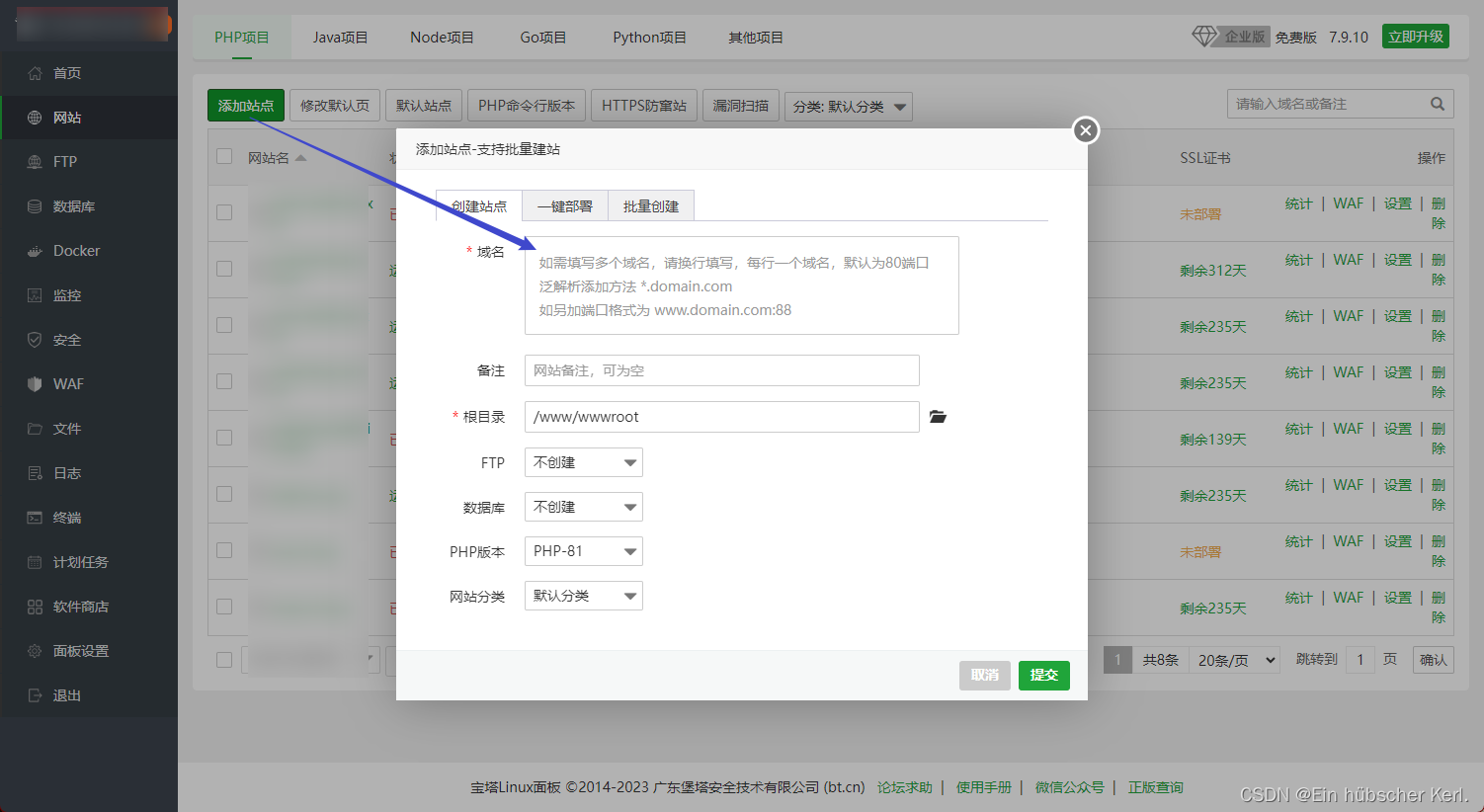Image resolution: width=1484 pixels, height=812 pixels.
Task: Click the shield icon beside 安全
Action: click(35, 340)
